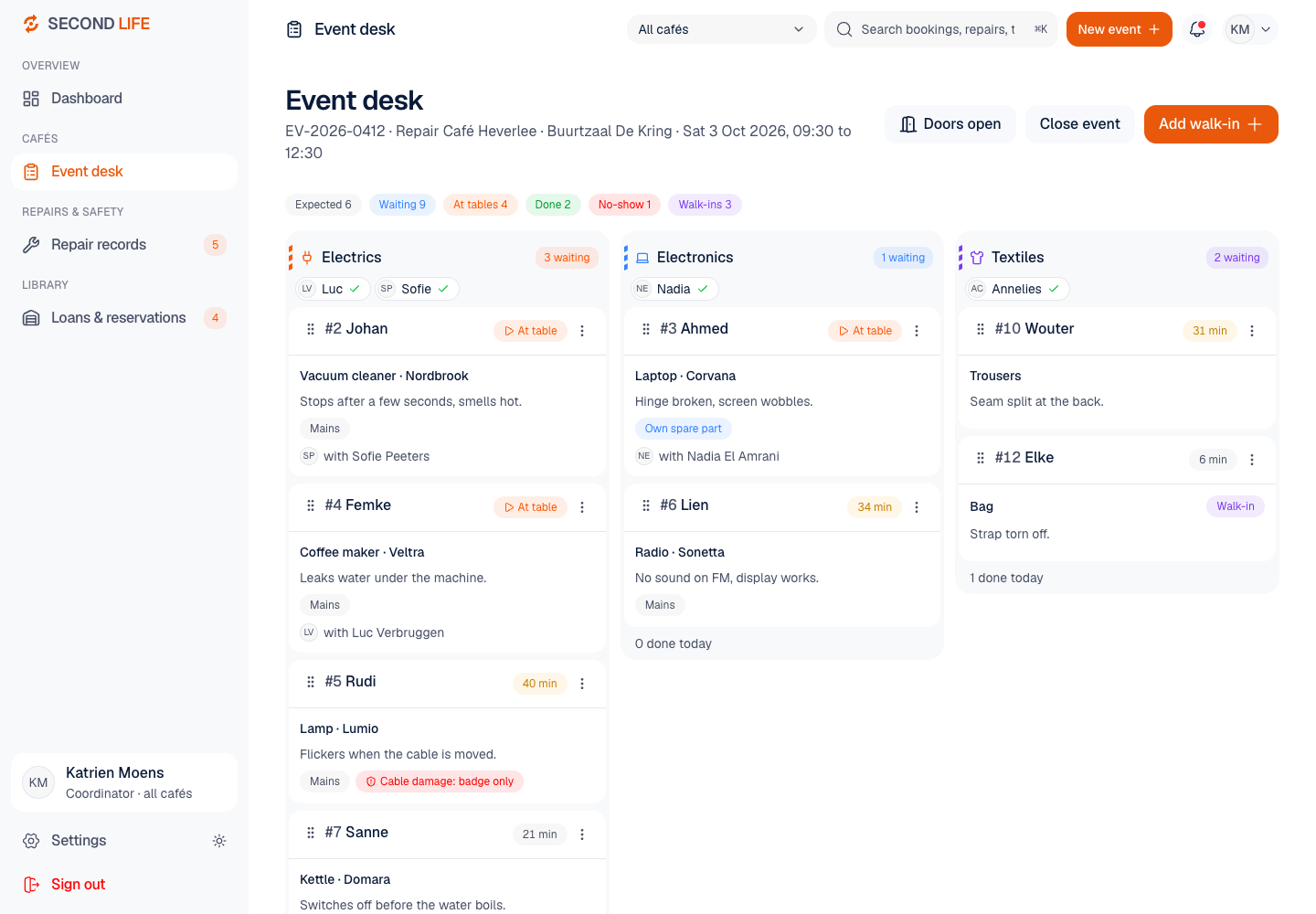Image resolution: width=1316 pixels, height=914 pixels.
Task: Toggle Annelies availability chip
Action: click(1017, 289)
